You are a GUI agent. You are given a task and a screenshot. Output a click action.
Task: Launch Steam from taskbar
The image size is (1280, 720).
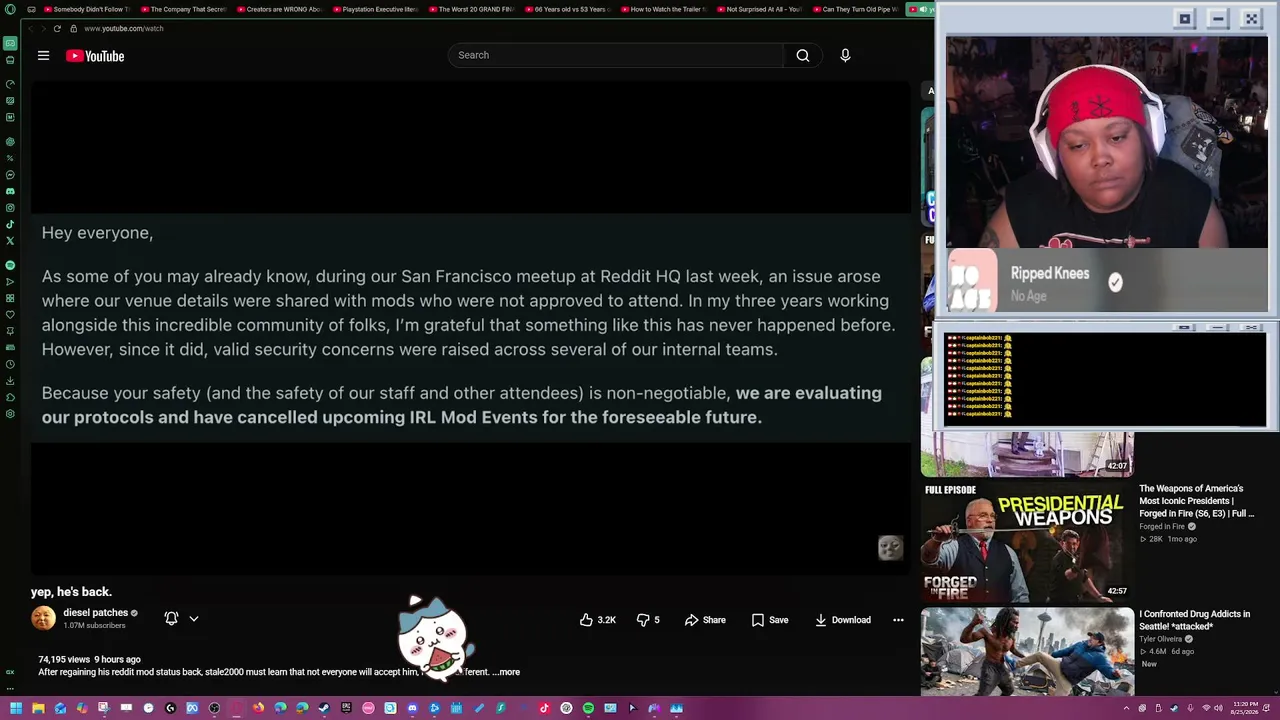[x=324, y=709]
